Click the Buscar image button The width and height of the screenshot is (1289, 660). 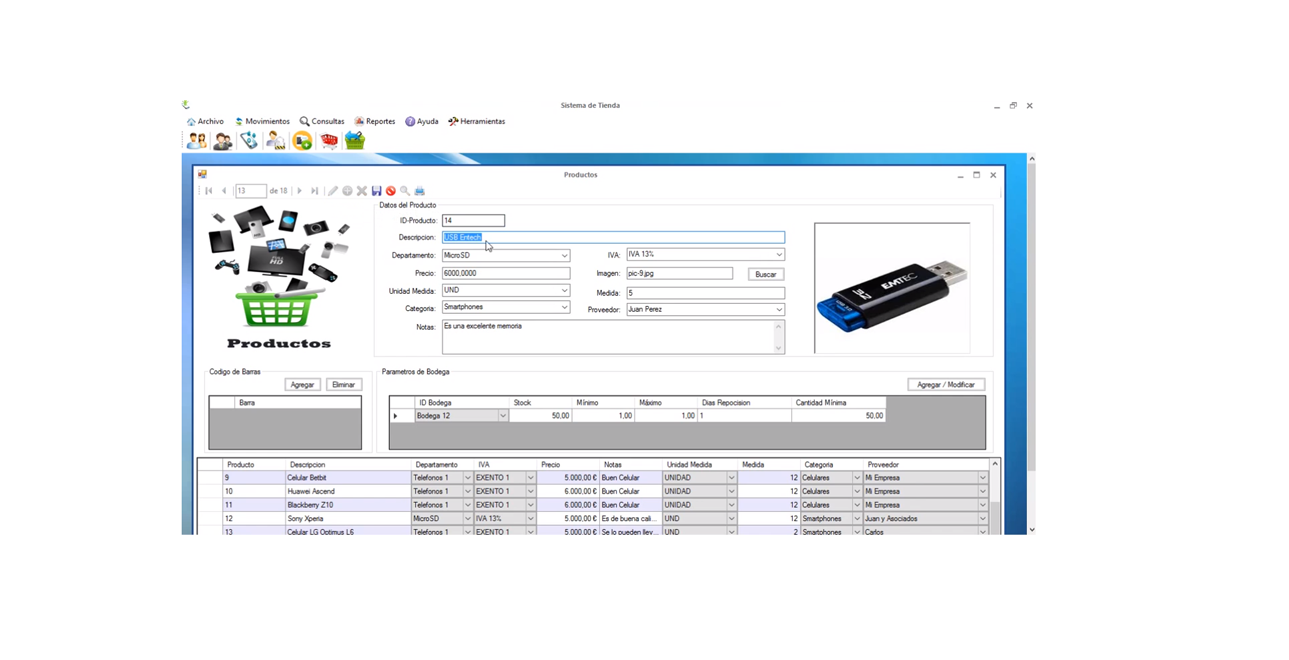coord(765,274)
